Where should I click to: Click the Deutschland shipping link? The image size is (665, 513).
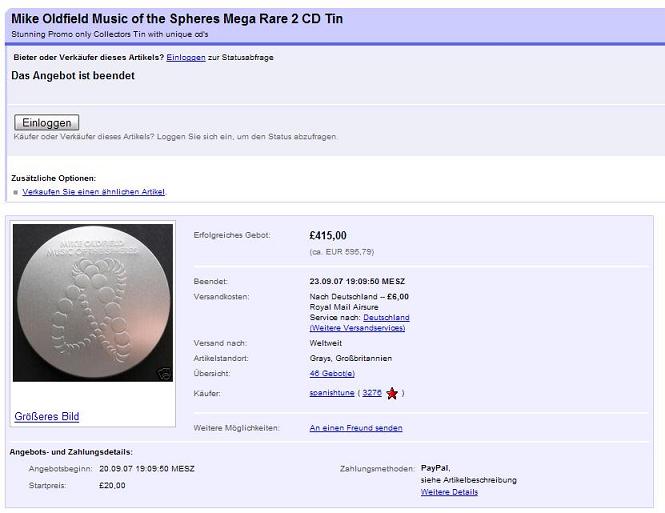tap(386, 317)
